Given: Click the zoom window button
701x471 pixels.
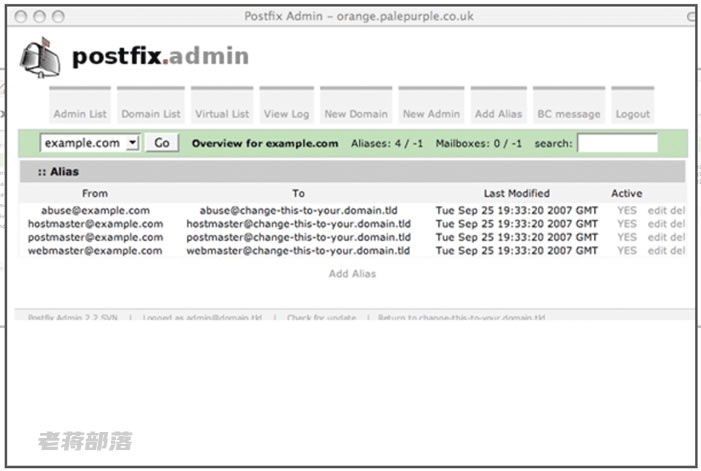Looking at the screenshot, I should (x=58, y=17).
